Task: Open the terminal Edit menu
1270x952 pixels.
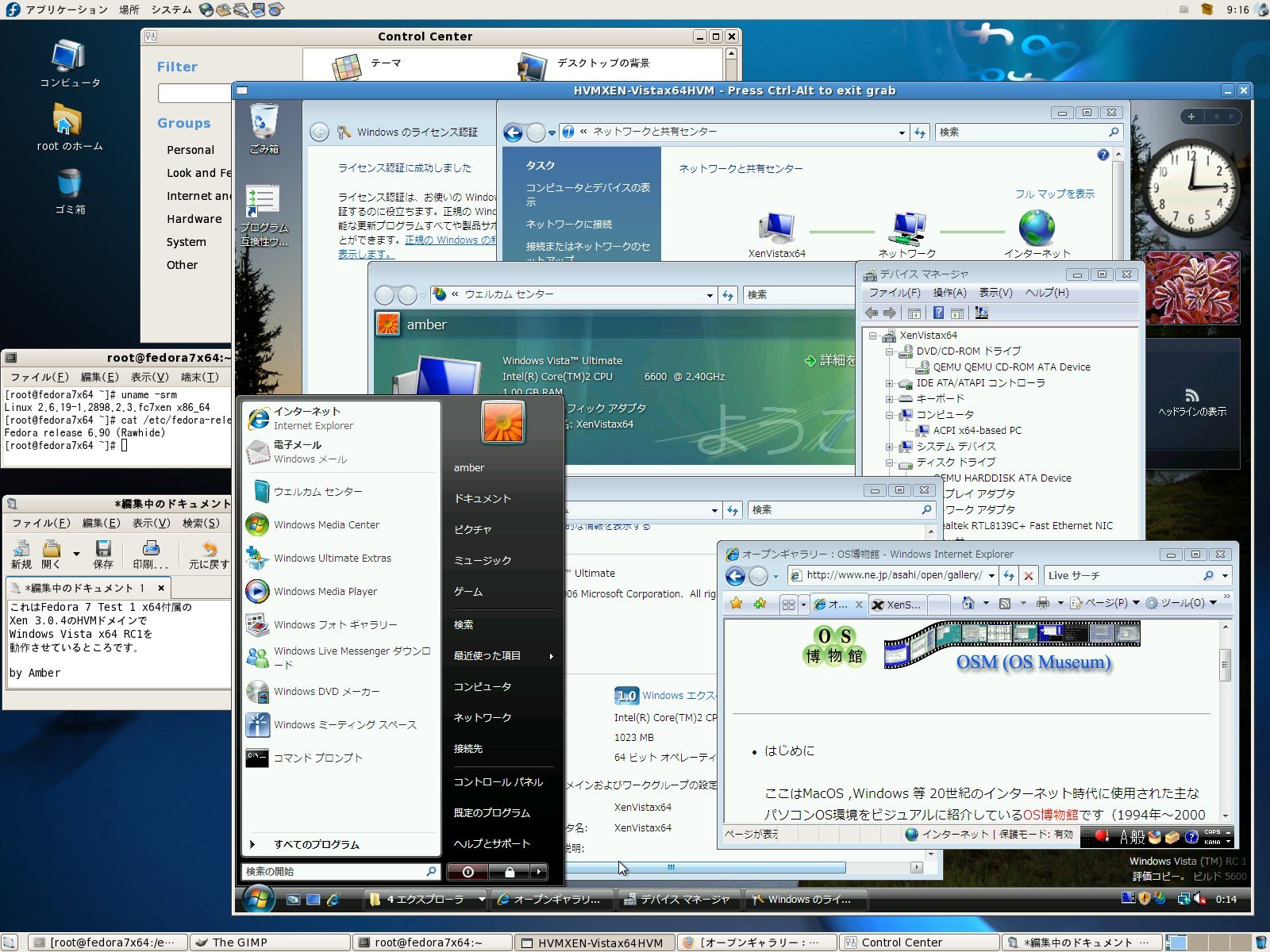Action: pyautogui.click(x=99, y=377)
